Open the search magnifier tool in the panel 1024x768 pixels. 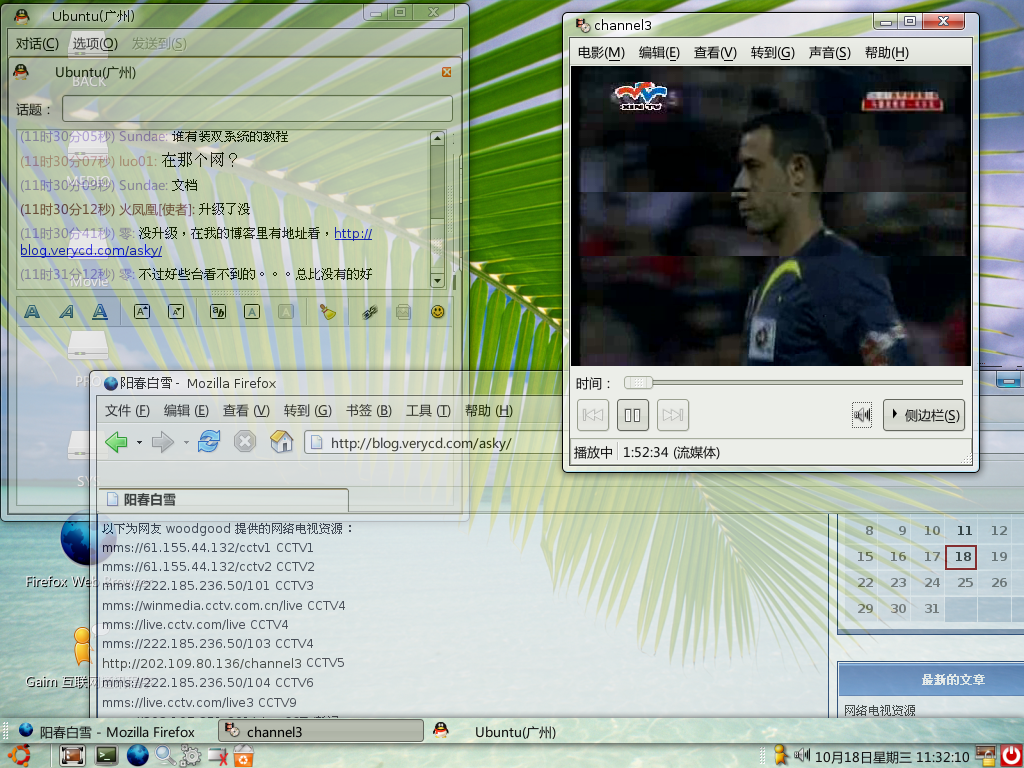click(x=165, y=756)
